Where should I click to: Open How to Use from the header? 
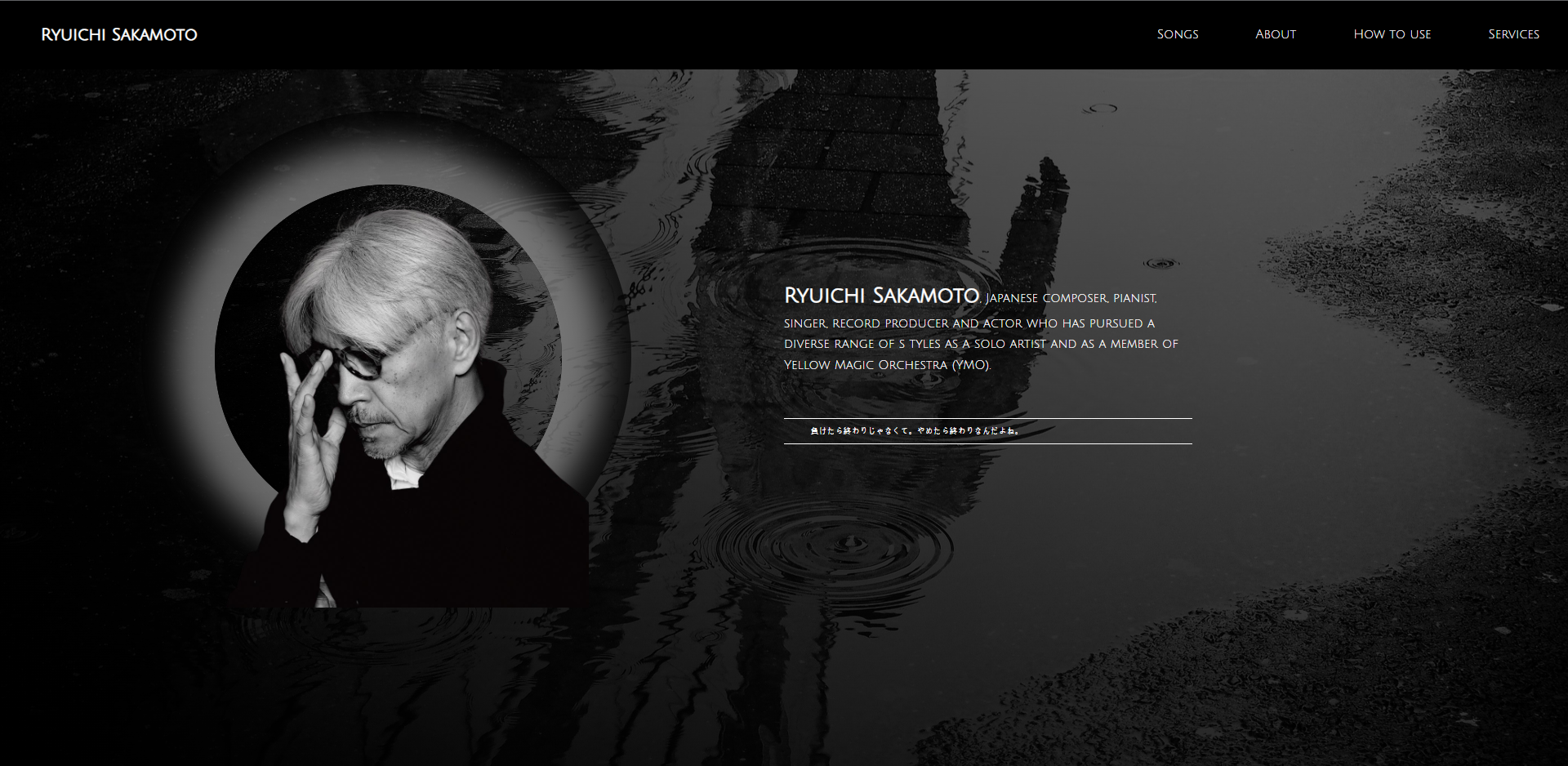(x=1392, y=33)
